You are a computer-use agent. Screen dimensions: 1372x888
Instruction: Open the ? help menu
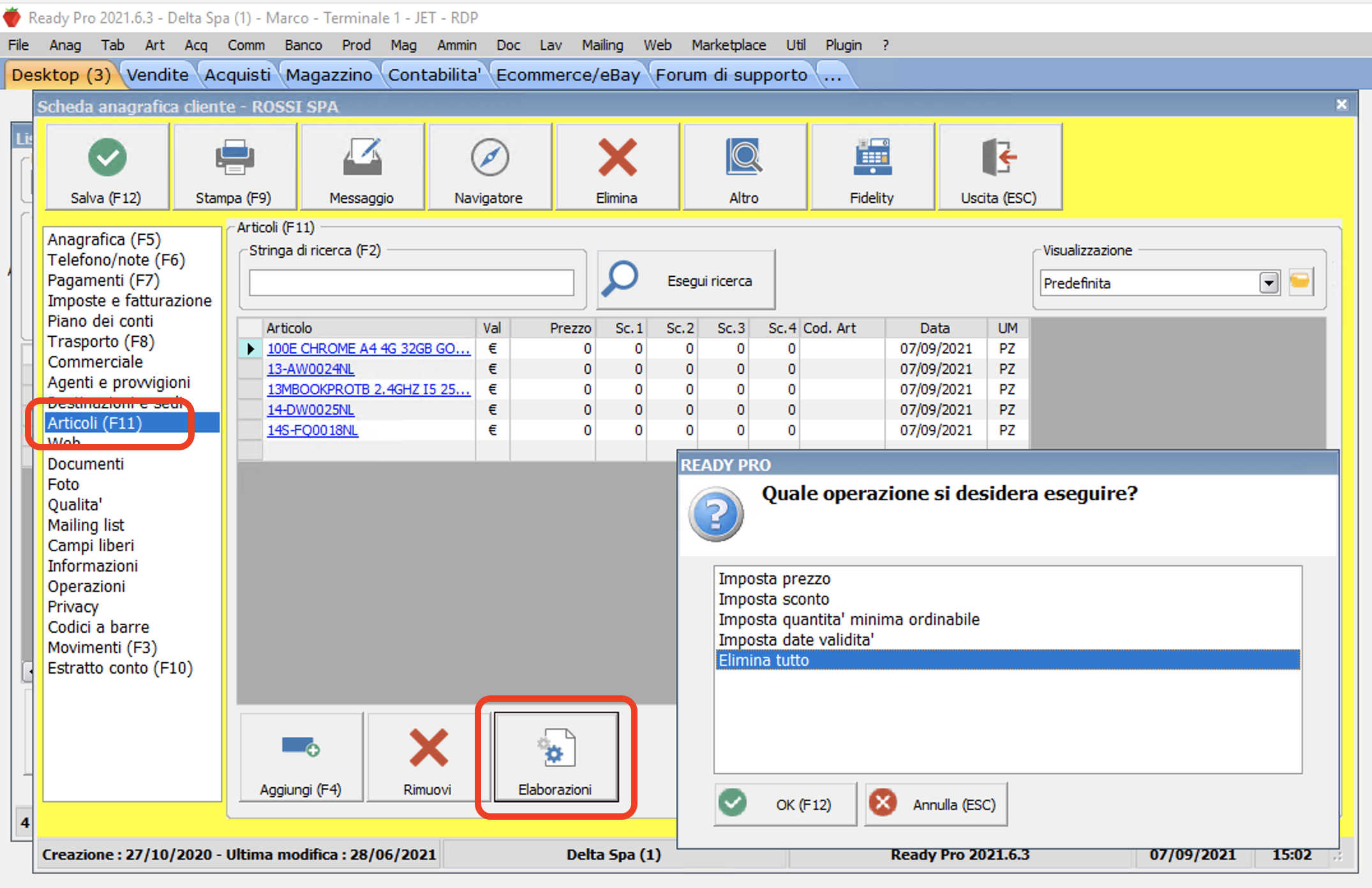coord(885,45)
